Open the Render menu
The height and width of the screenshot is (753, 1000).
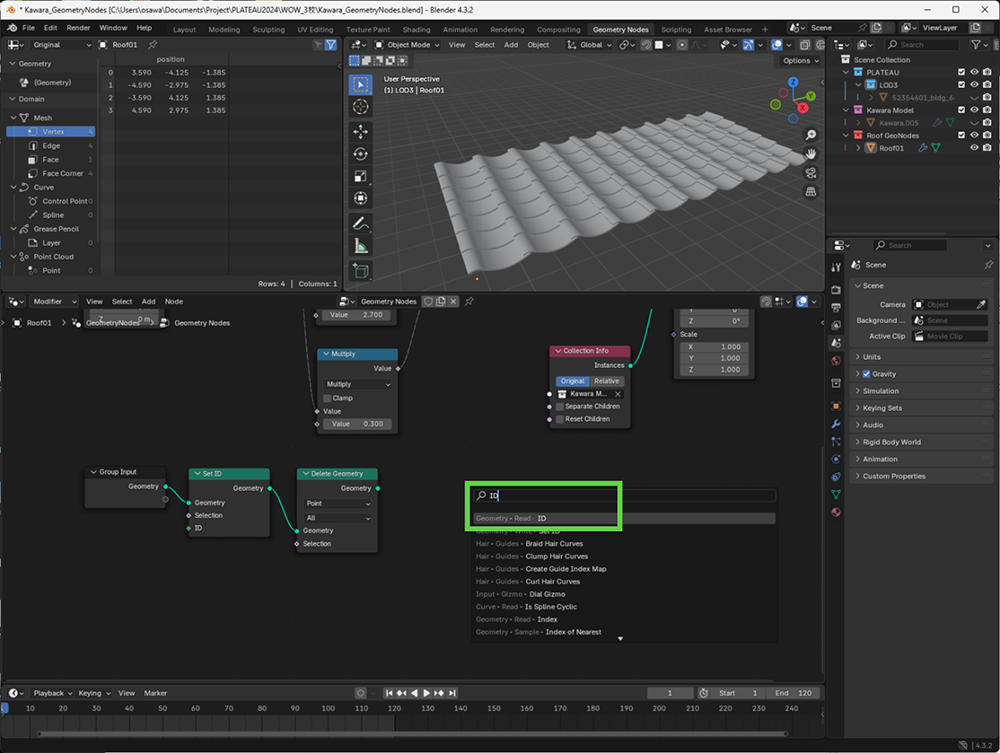click(78, 28)
